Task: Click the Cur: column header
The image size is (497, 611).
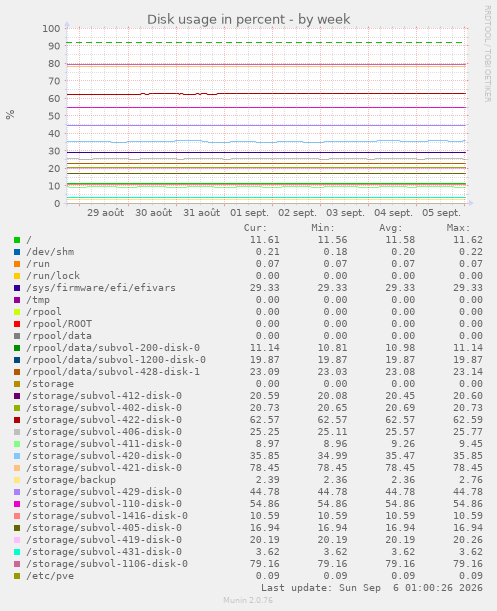Action: (255, 228)
